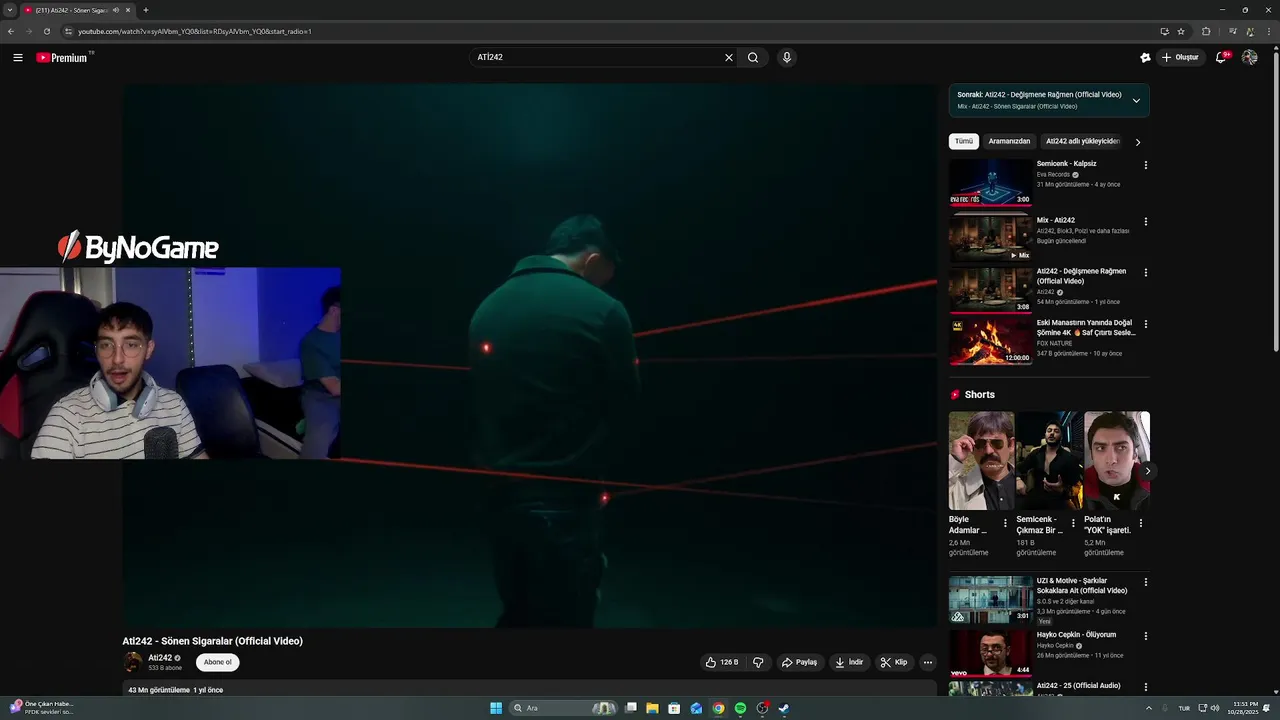The image size is (1280, 720).
Task: Open Polat'ın YOK işareti short options
Action: pyautogui.click(x=1141, y=523)
